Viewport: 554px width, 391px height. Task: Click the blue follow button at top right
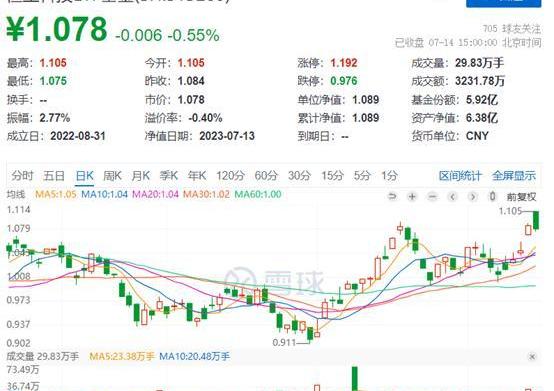[503, 3]
